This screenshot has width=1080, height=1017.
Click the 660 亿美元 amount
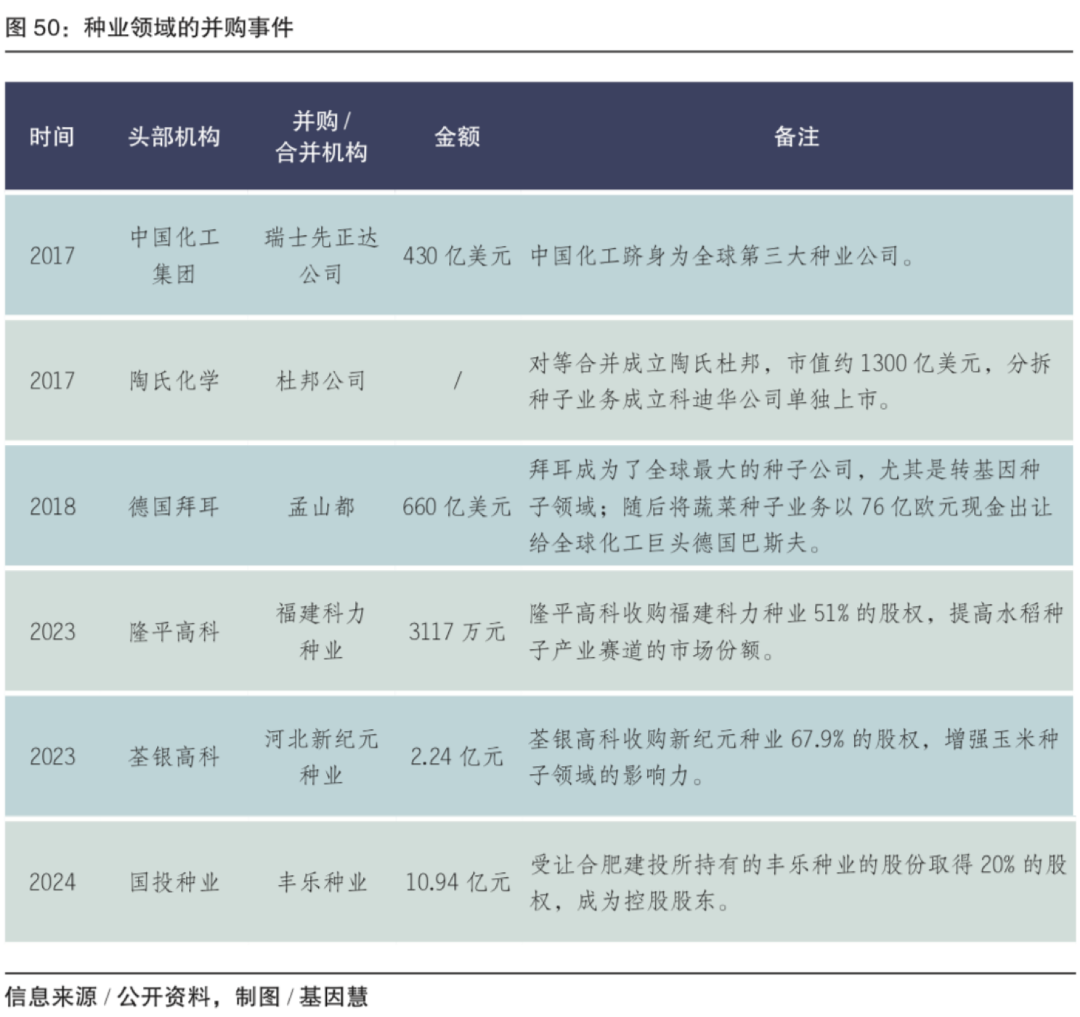457,507
